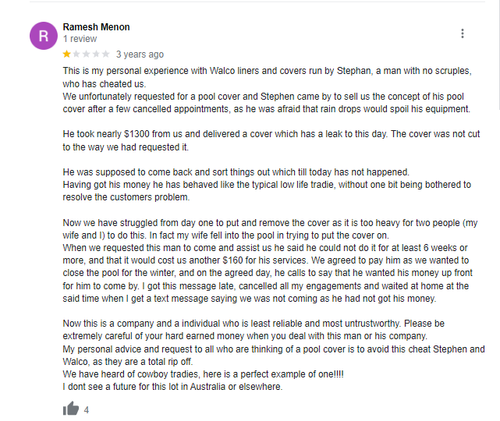Click the vertical scrollbar on right edge
The width and height of the screenshot is (500, 421).
[497, 55]
